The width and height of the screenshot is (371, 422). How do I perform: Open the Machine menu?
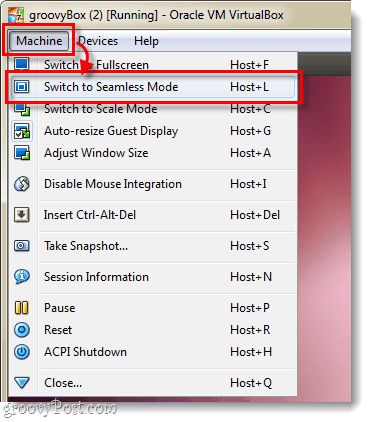click(x=39, y=41)
